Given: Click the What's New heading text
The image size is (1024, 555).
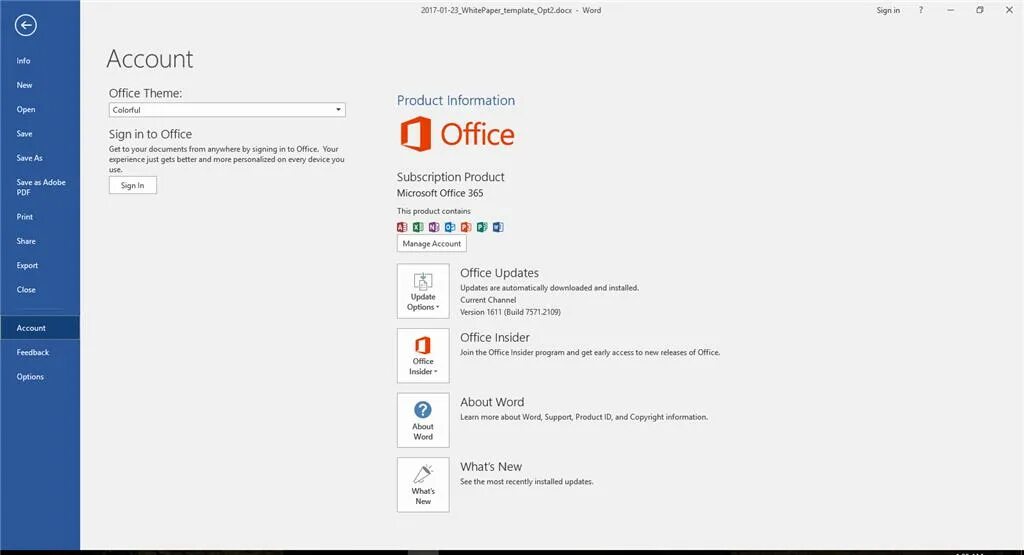Looking at the screenshot, I should 491,467.
